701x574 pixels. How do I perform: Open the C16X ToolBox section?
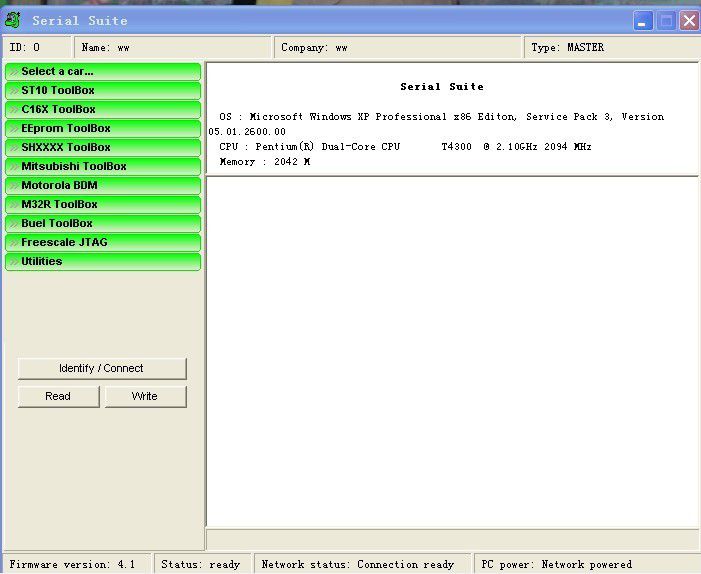click(103, 109)
